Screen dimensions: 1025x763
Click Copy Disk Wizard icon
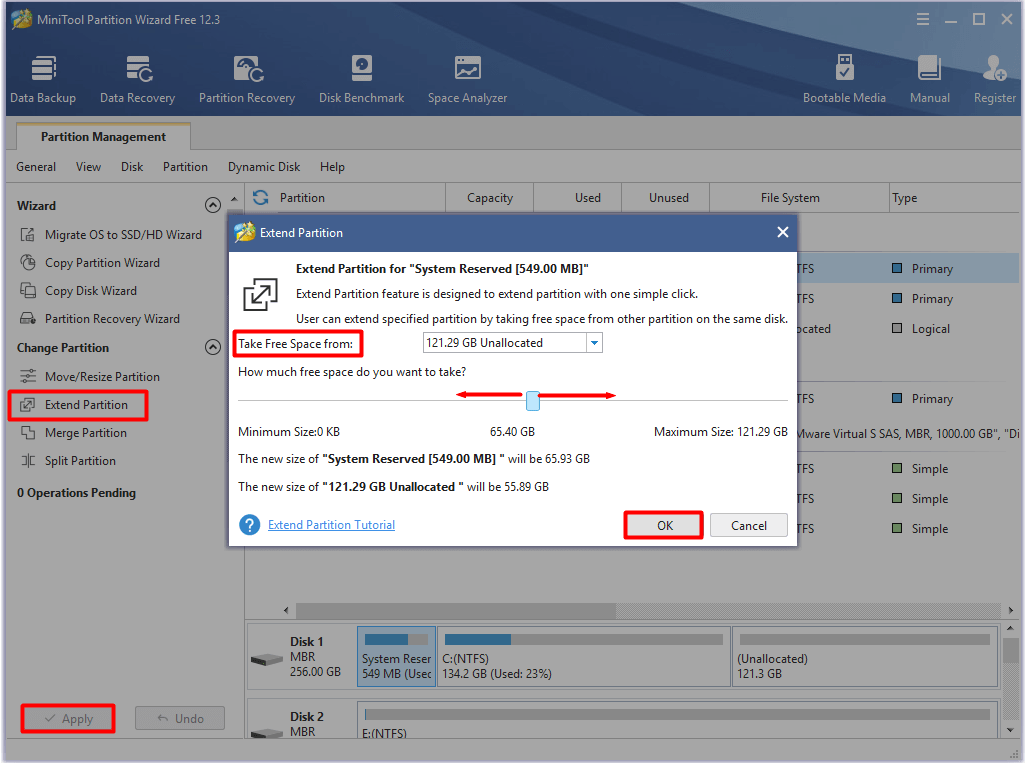[x=27, y=291]
